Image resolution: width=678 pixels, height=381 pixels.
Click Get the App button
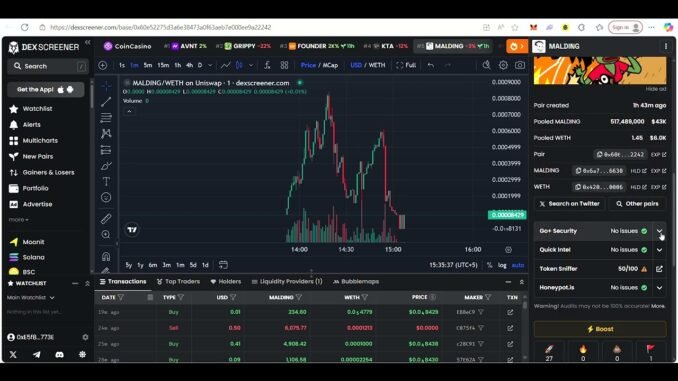point(45,90)
